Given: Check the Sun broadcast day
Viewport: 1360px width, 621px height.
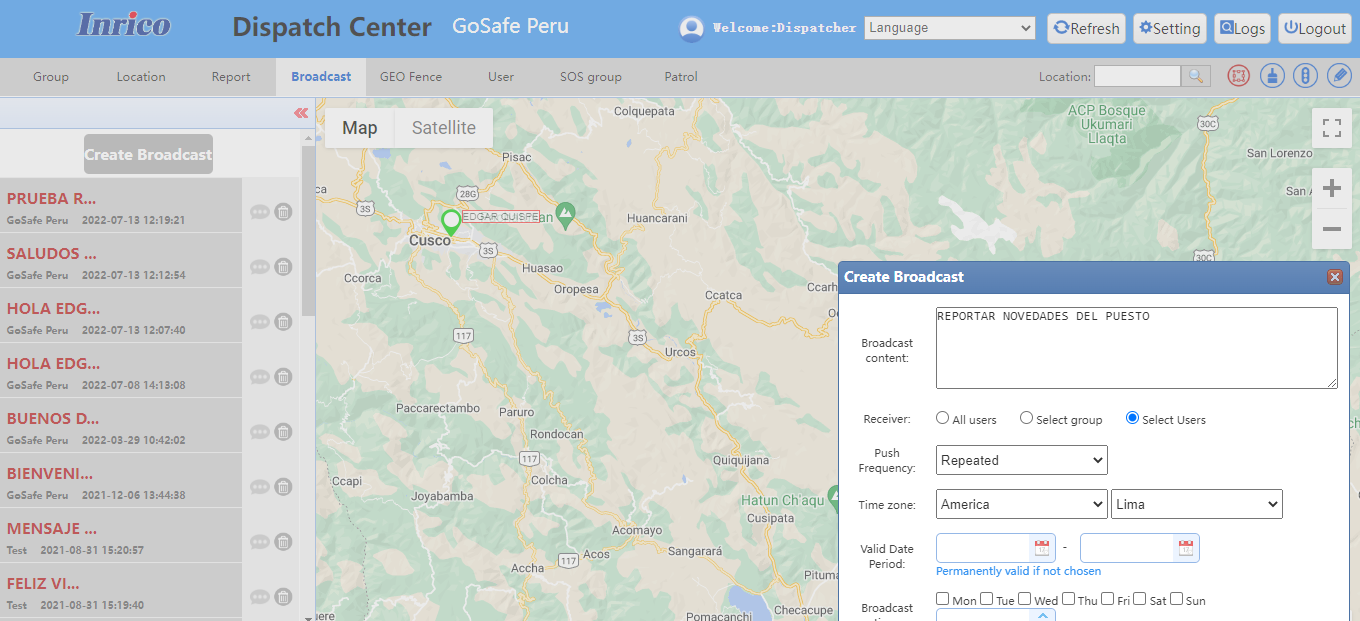Looking at the screenshot, I should [1177, 599].
